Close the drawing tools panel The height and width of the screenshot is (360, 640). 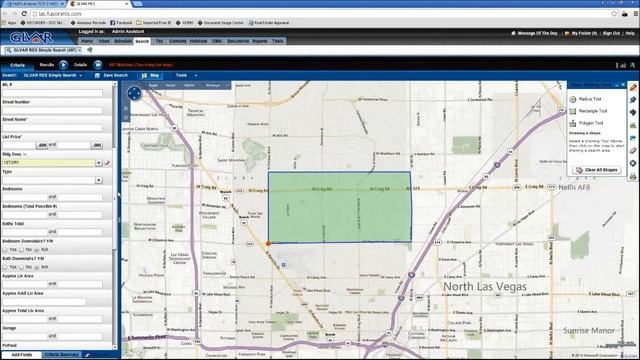pos(623,85)
